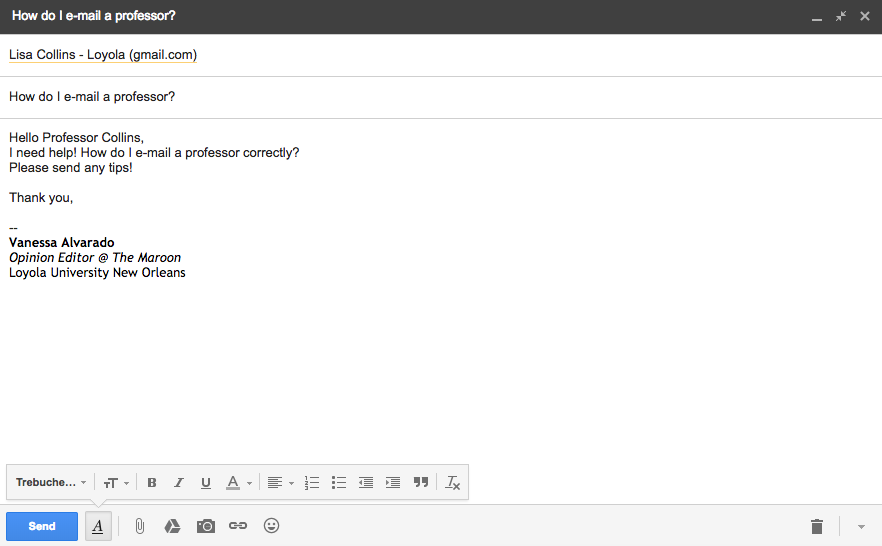Click the blue Send button
Viewport: 882px width, 546px height.
(x=42, y=526)
